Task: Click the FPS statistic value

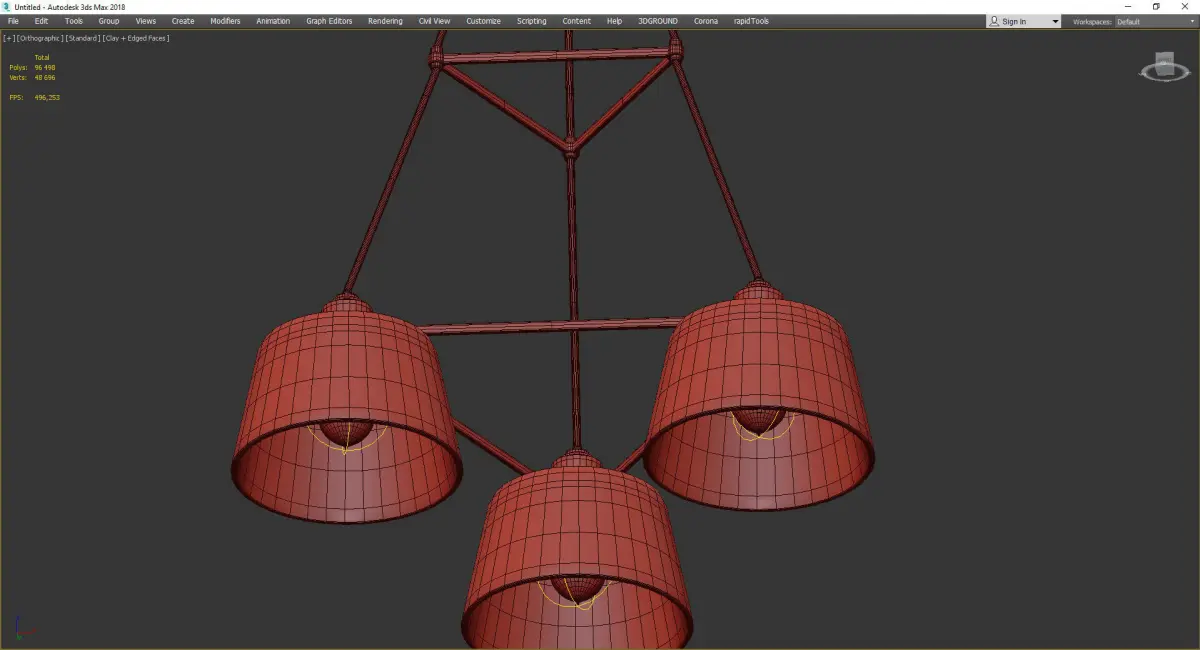Action: pos(47,97)
